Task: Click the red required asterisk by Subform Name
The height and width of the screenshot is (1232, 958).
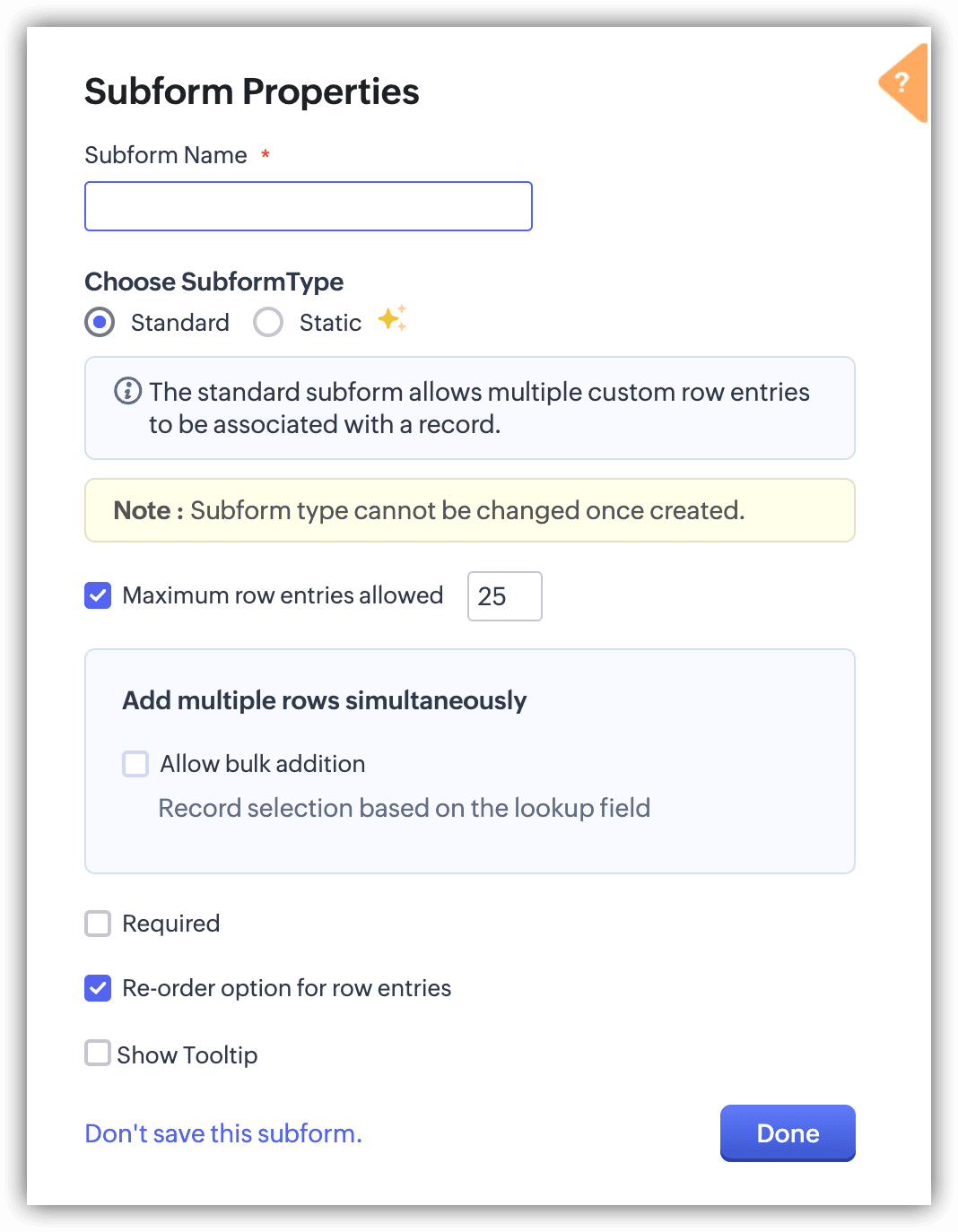Action: (x=266, y=155)
